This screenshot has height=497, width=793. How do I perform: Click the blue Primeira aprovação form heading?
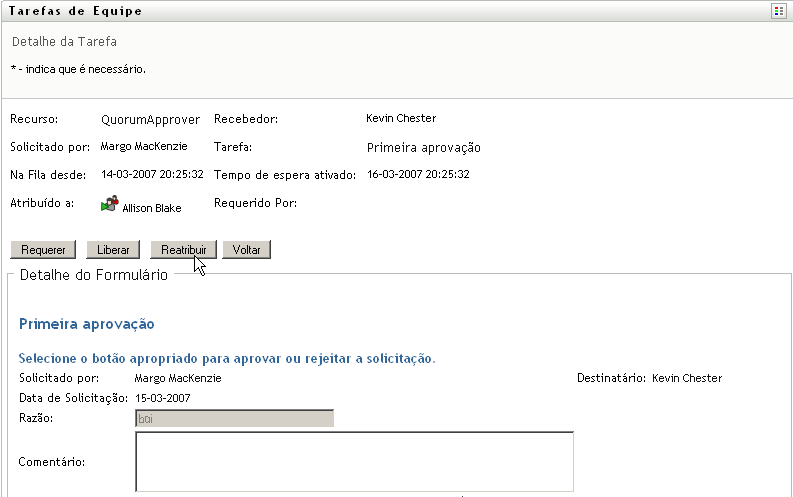[86, 324]
